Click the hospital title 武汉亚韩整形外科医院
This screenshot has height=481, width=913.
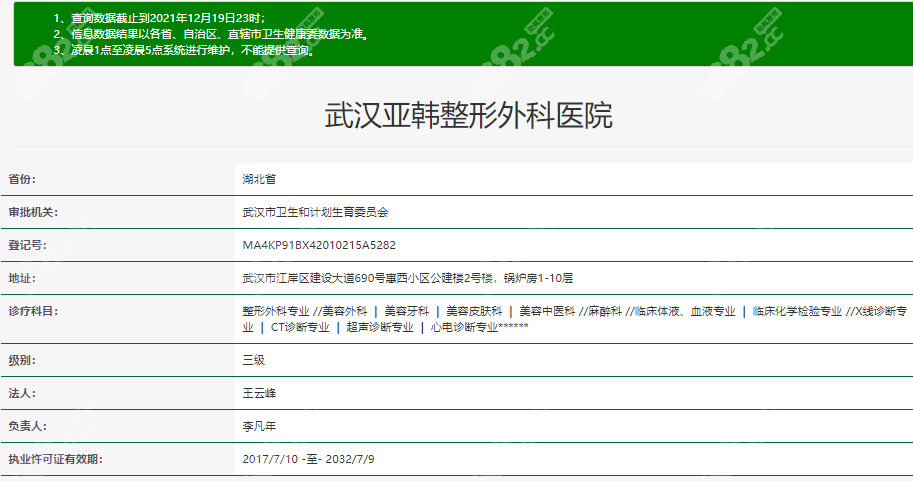[x=468, y=115]
